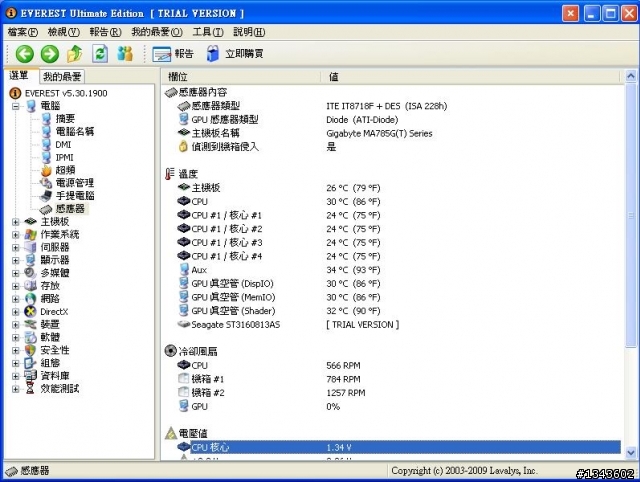This screenshot has height=482, width=640.
Task: Click the 冷卻風扇 cooling fan section header
Action: pyautogui.click(x=191, y=351)
